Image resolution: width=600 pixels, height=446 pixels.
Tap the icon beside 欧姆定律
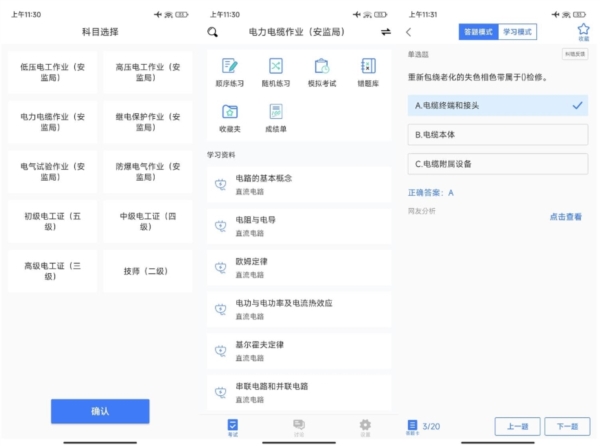[x=220, y=268]
